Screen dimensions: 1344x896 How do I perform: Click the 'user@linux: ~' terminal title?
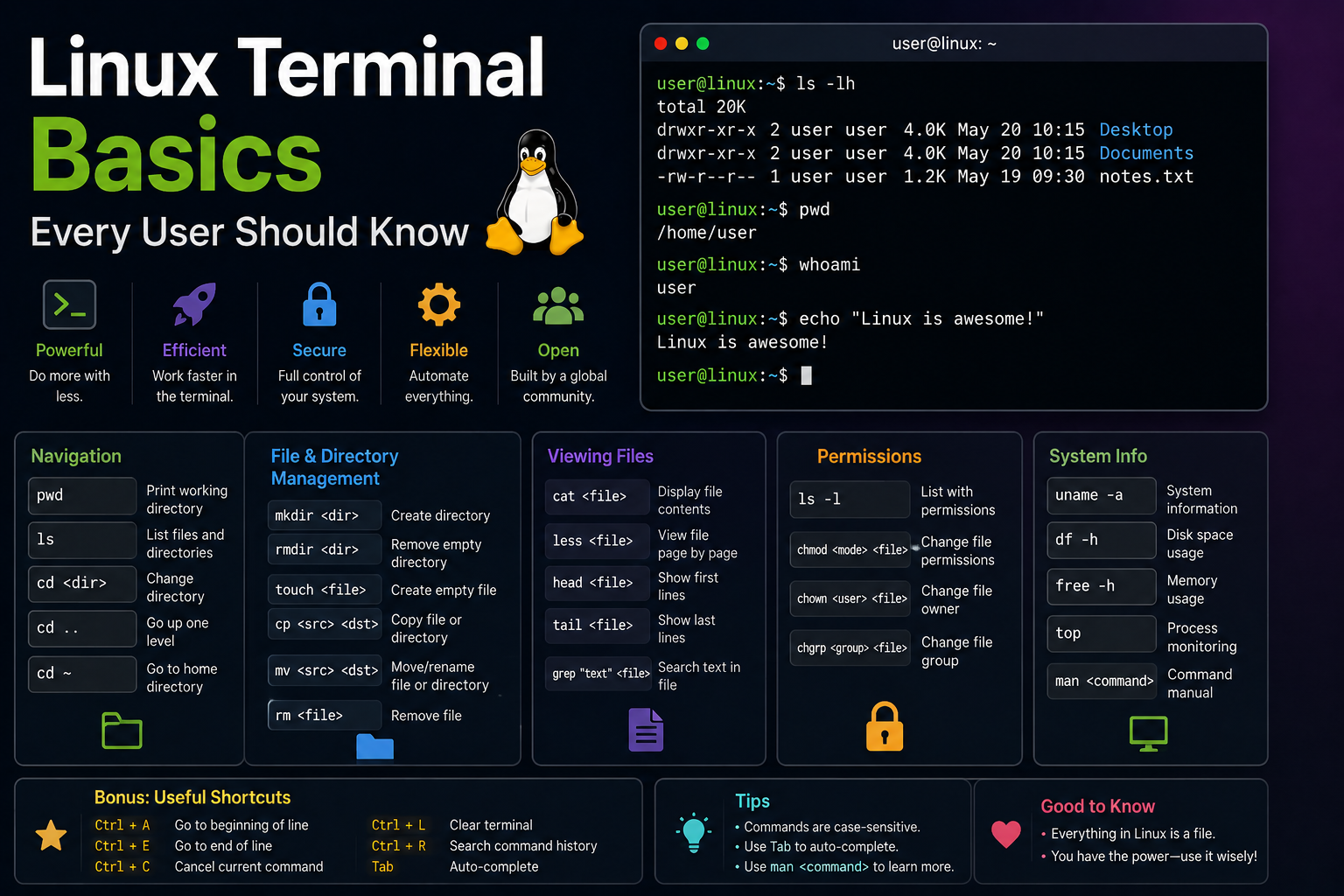pyautogui.click(x=944, y=44)
